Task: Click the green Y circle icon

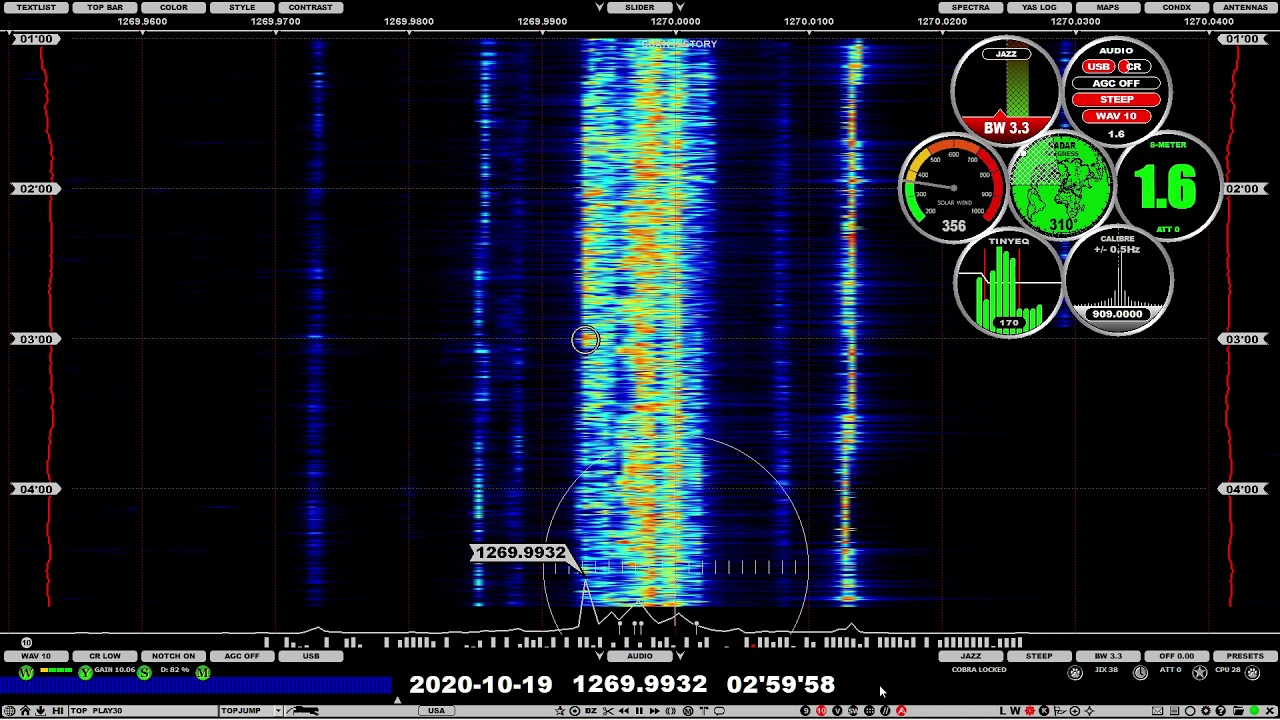Action: [85, 673]
